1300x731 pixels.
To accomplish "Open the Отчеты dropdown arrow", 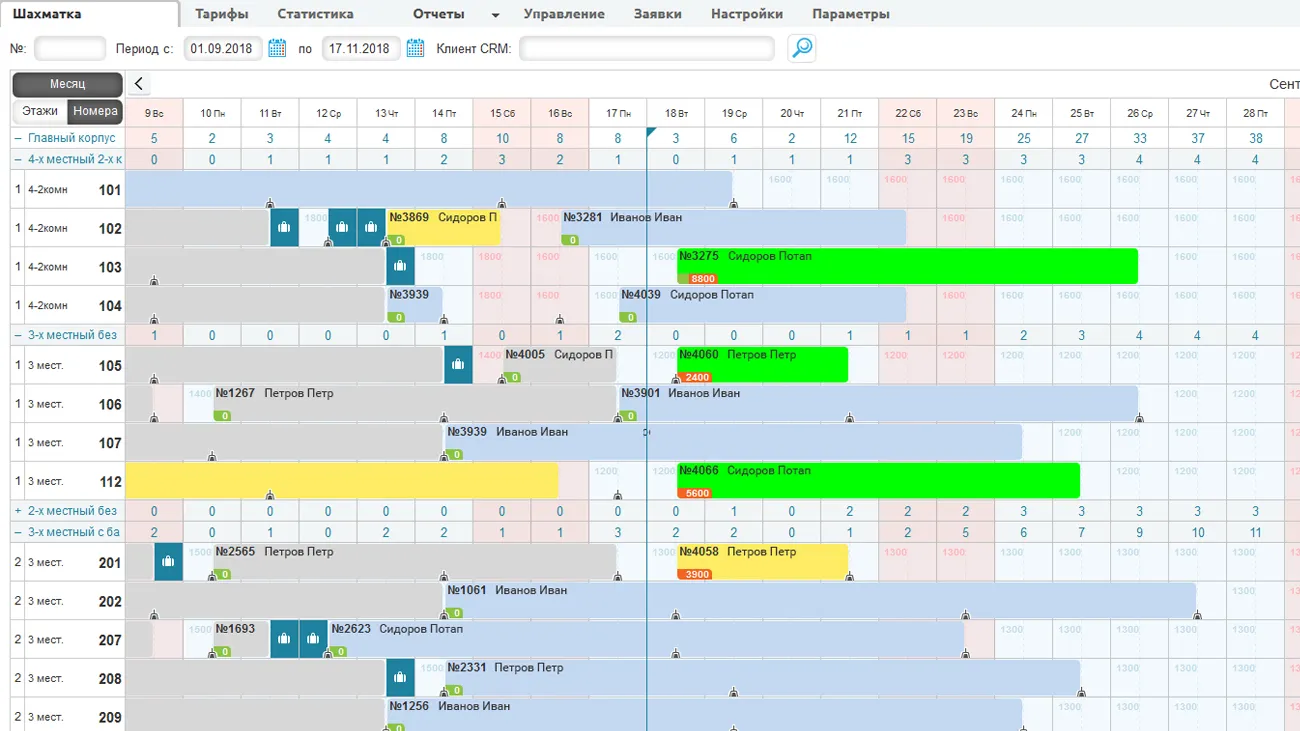I will 495,15.
